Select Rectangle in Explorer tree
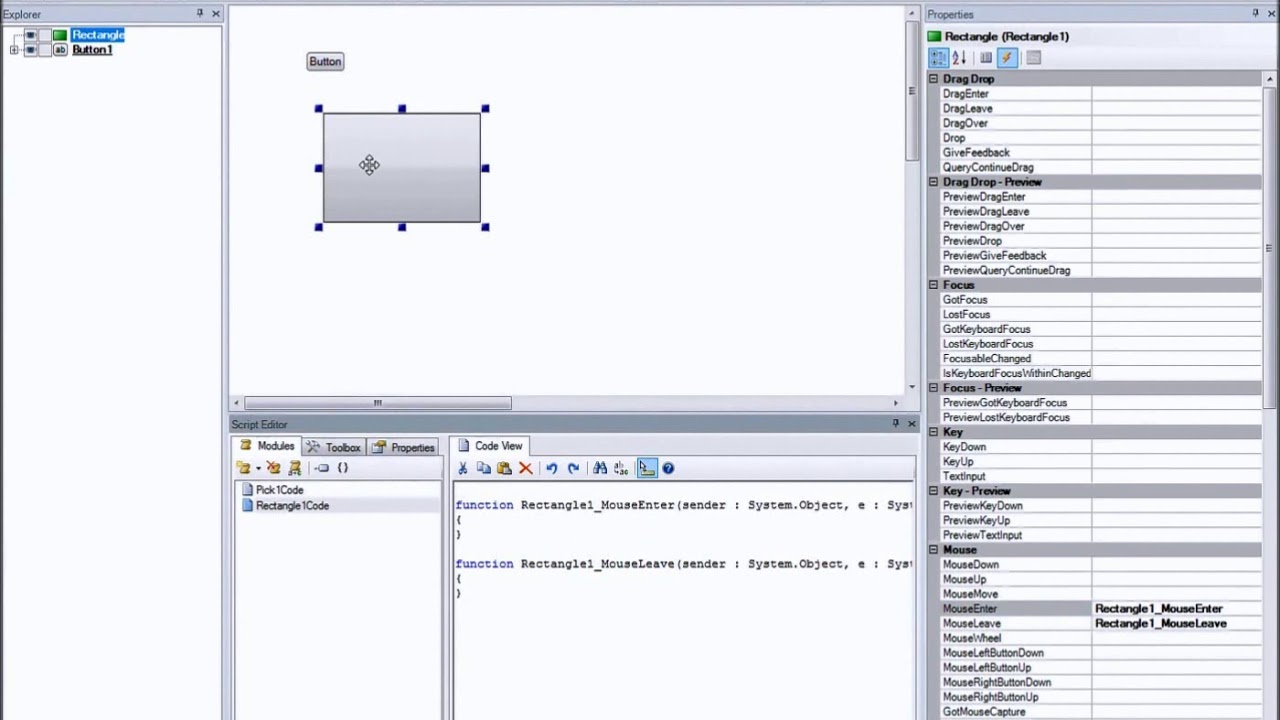Image resolution: width=1280 pixels, height=720 pixels. (98, 35)
